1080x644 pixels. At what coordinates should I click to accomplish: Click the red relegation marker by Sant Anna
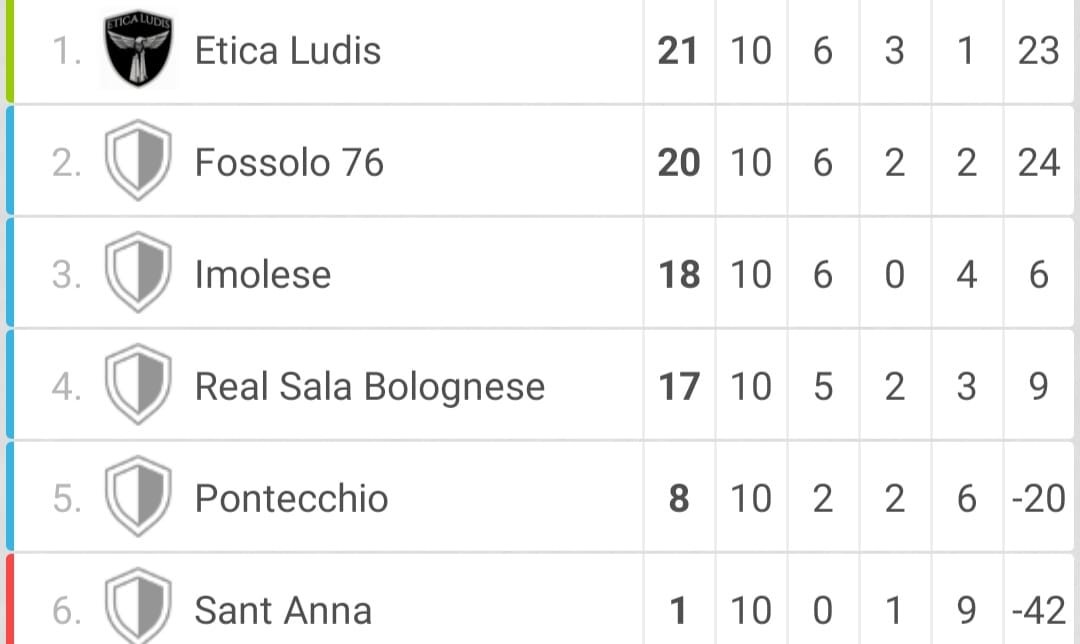pyautogui.click(x=10, y=598)
